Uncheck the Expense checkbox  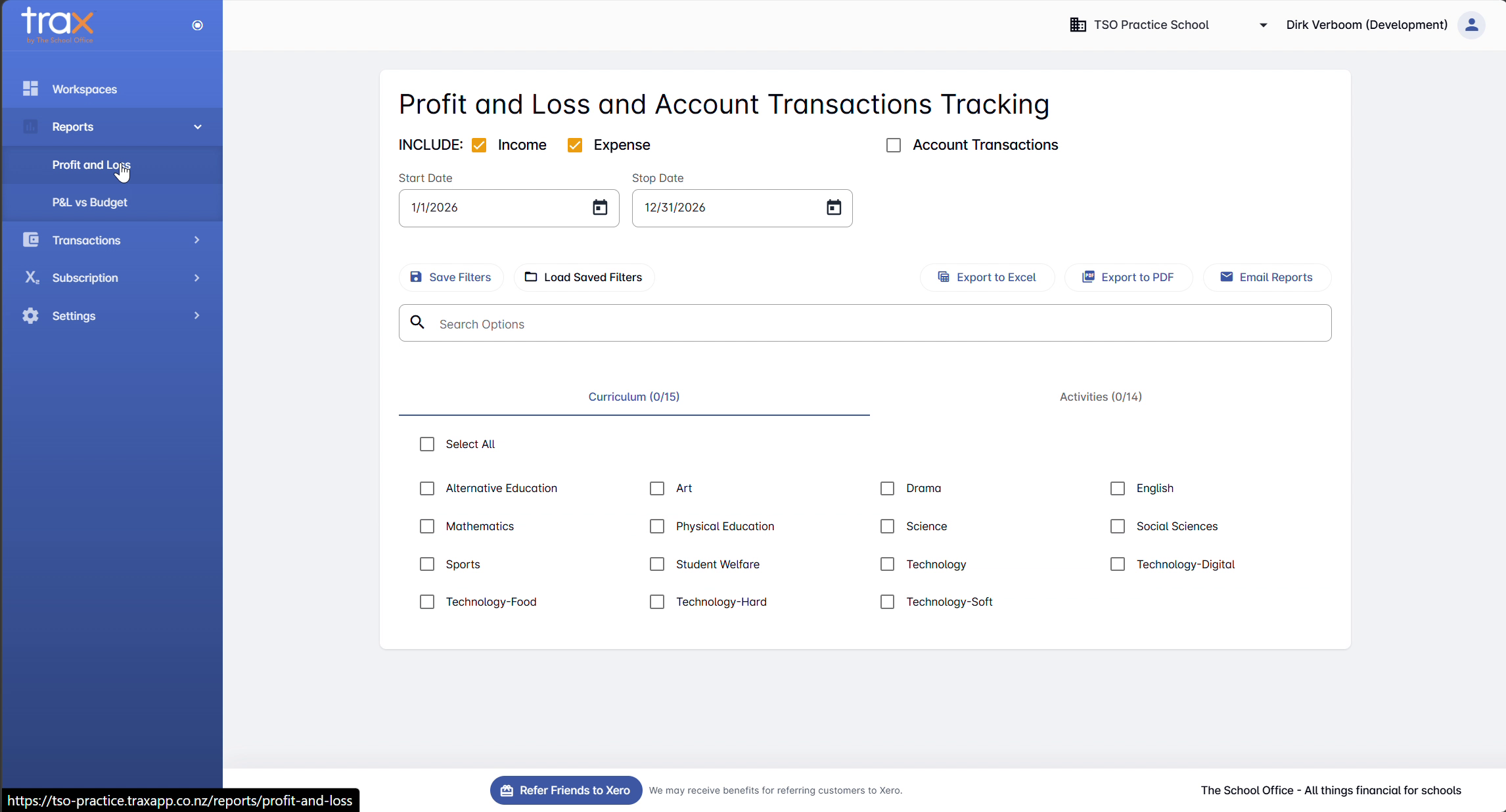pos(575,145)
